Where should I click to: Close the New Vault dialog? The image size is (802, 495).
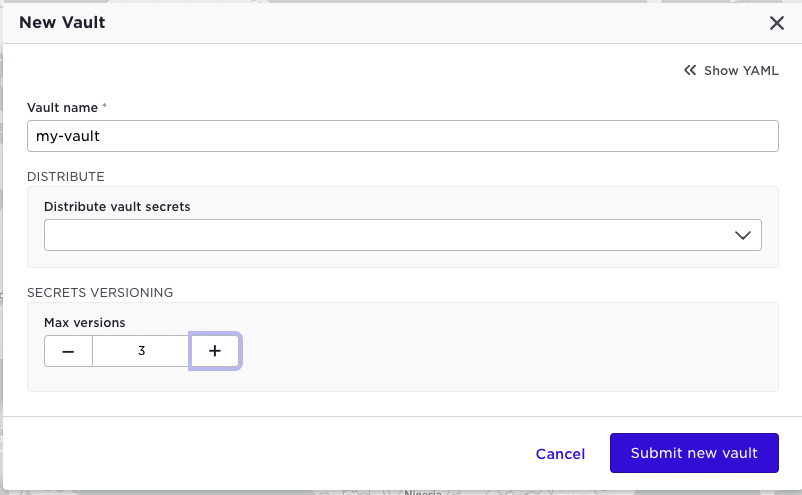[776, 23]
